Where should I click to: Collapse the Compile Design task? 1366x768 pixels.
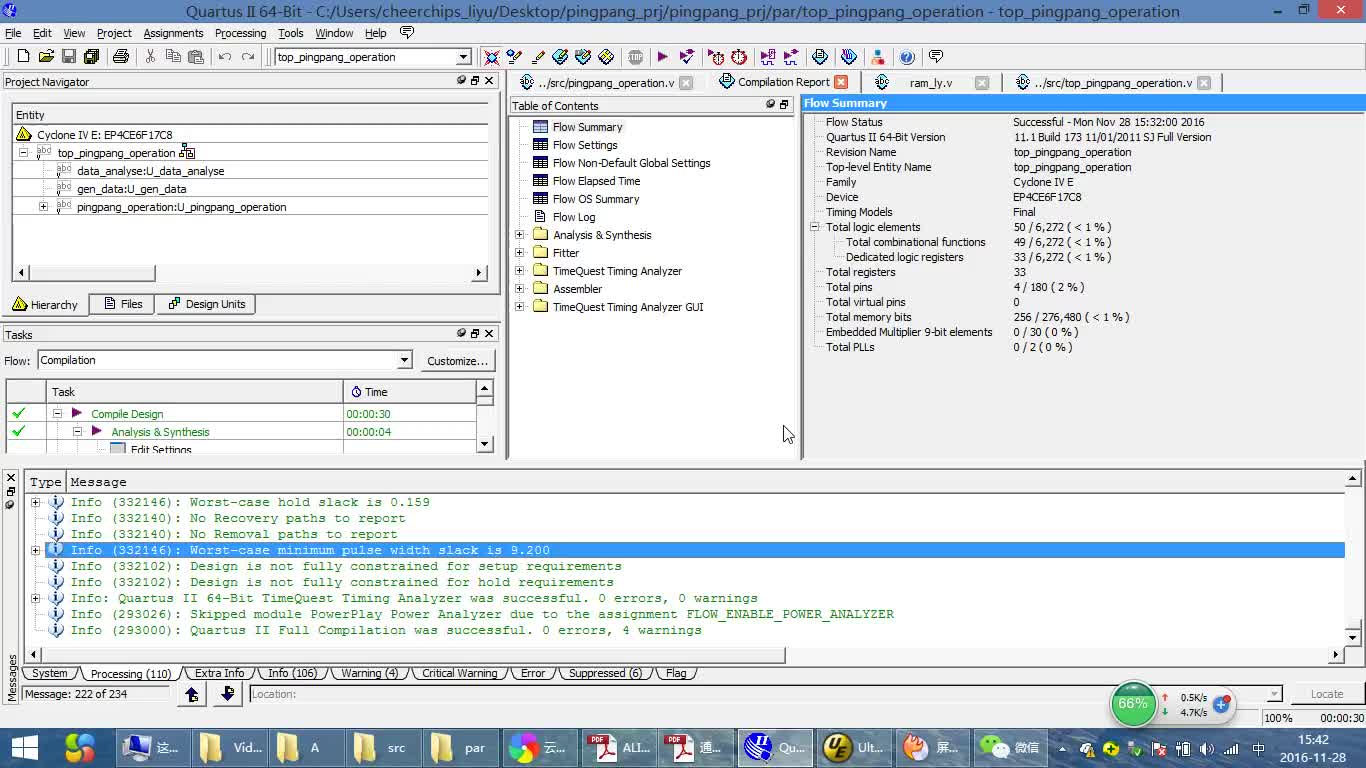click(x=57, y=414)
